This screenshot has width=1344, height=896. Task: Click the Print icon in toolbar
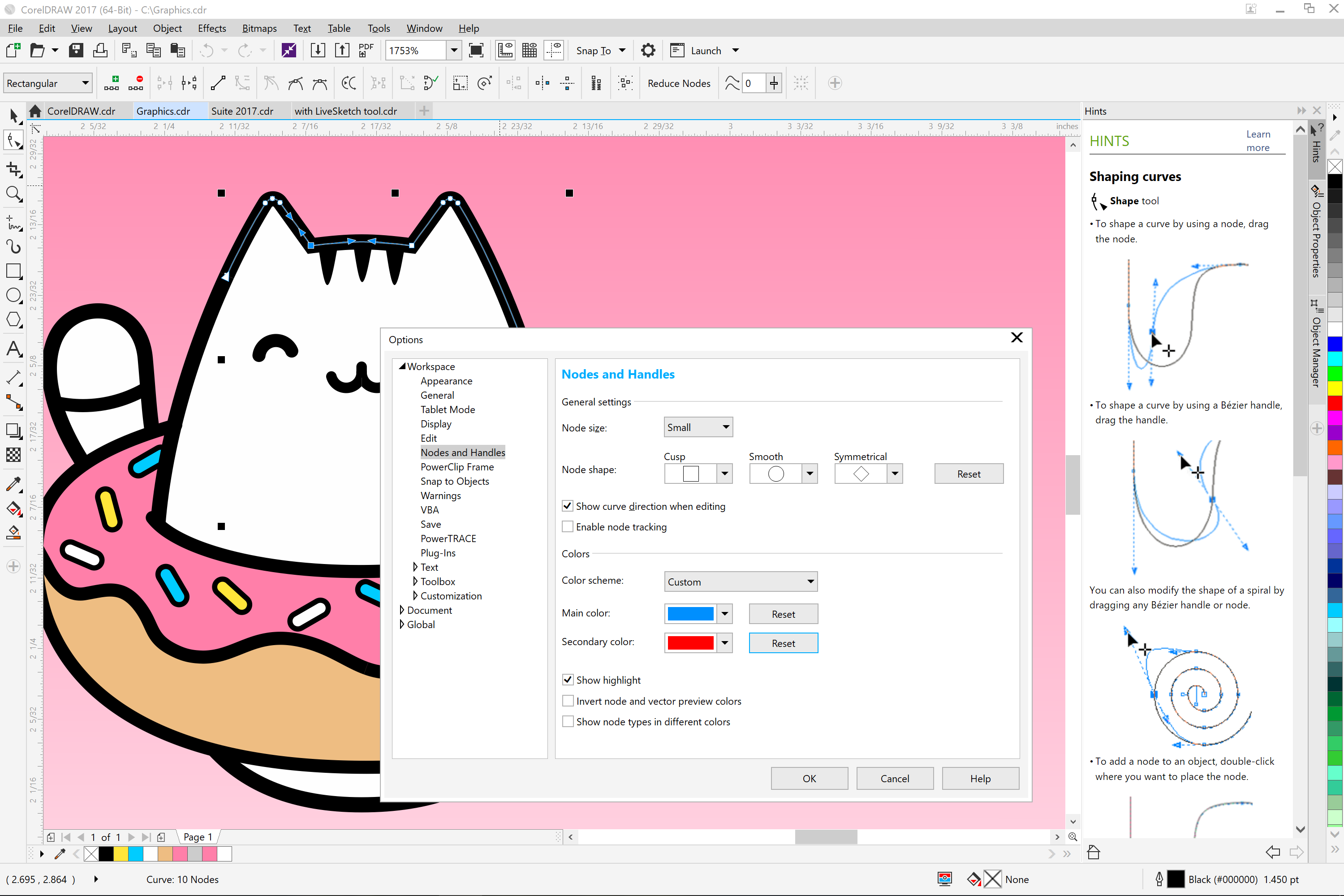(x=100, y=50)
